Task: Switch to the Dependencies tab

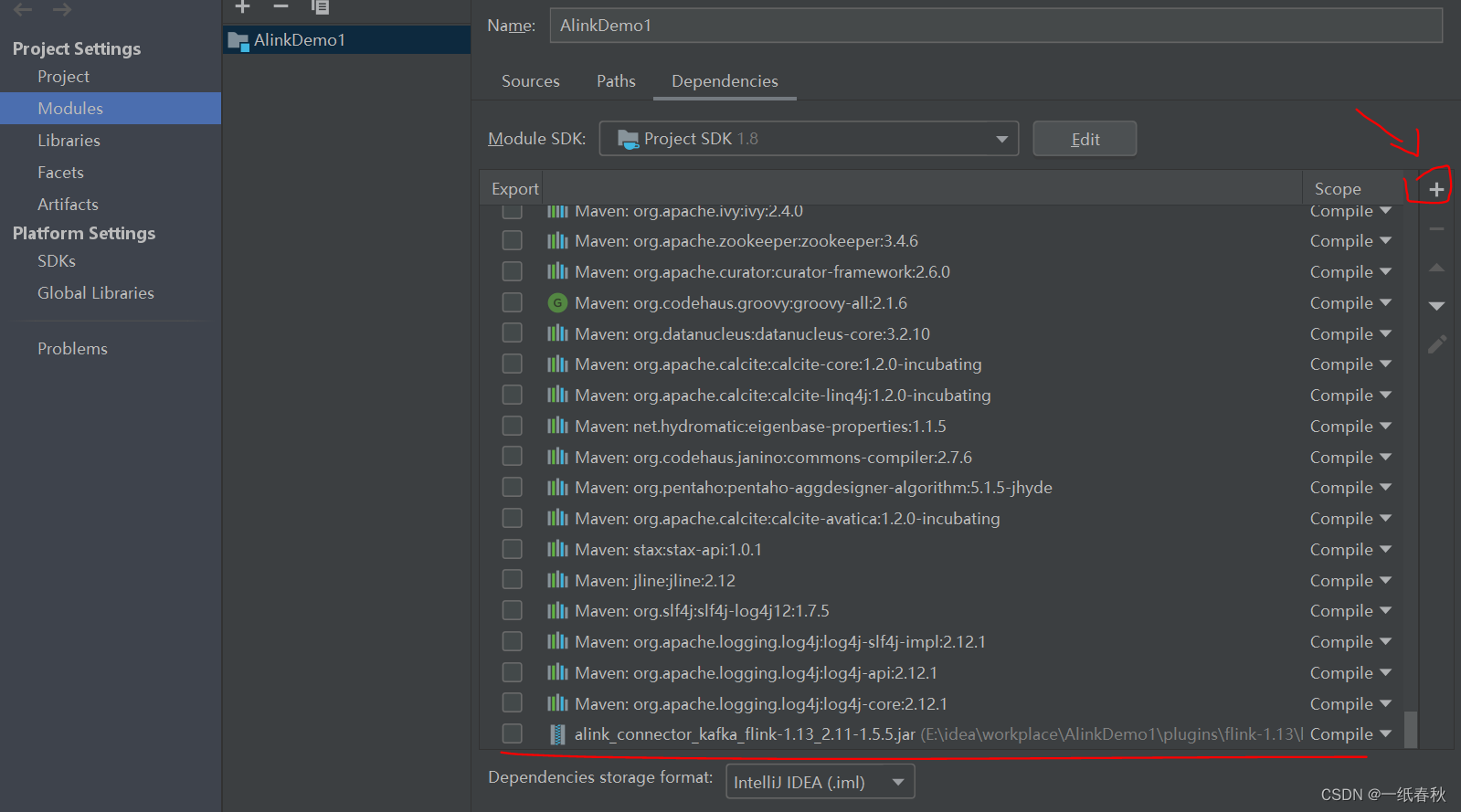Action: coord(725,81)
